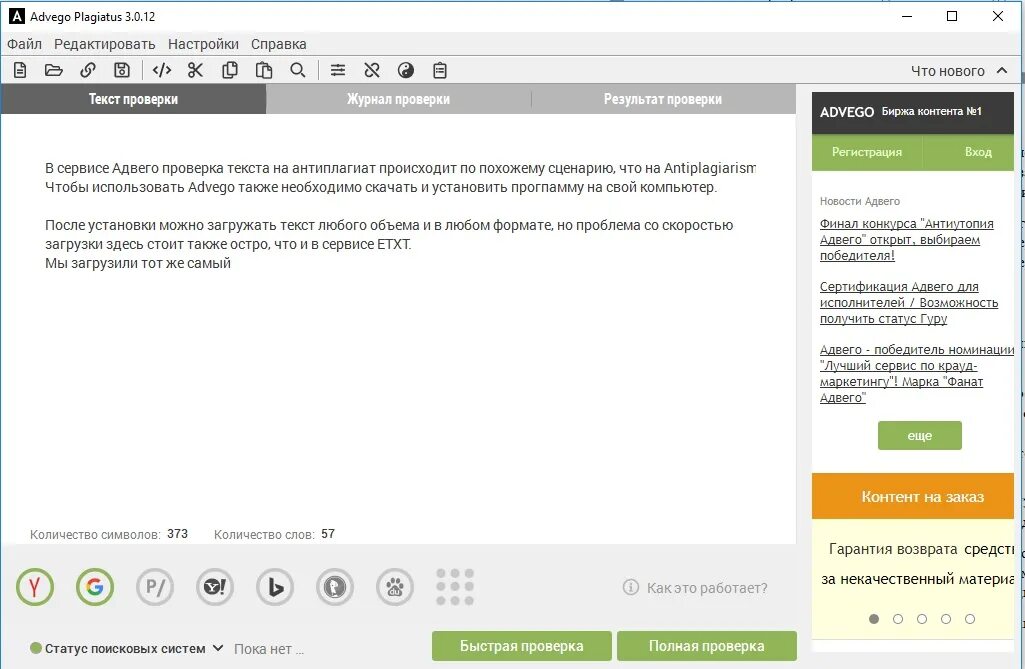Click the HTML code tags icon
This screenshot has width=1025, height=669.
click(x=161, y=70)
